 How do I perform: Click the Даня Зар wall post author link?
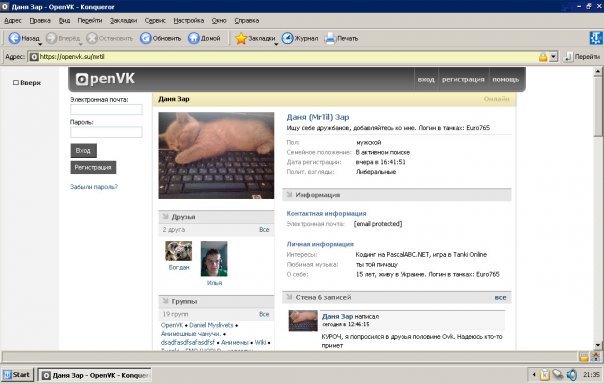click(x=337, y=316)
